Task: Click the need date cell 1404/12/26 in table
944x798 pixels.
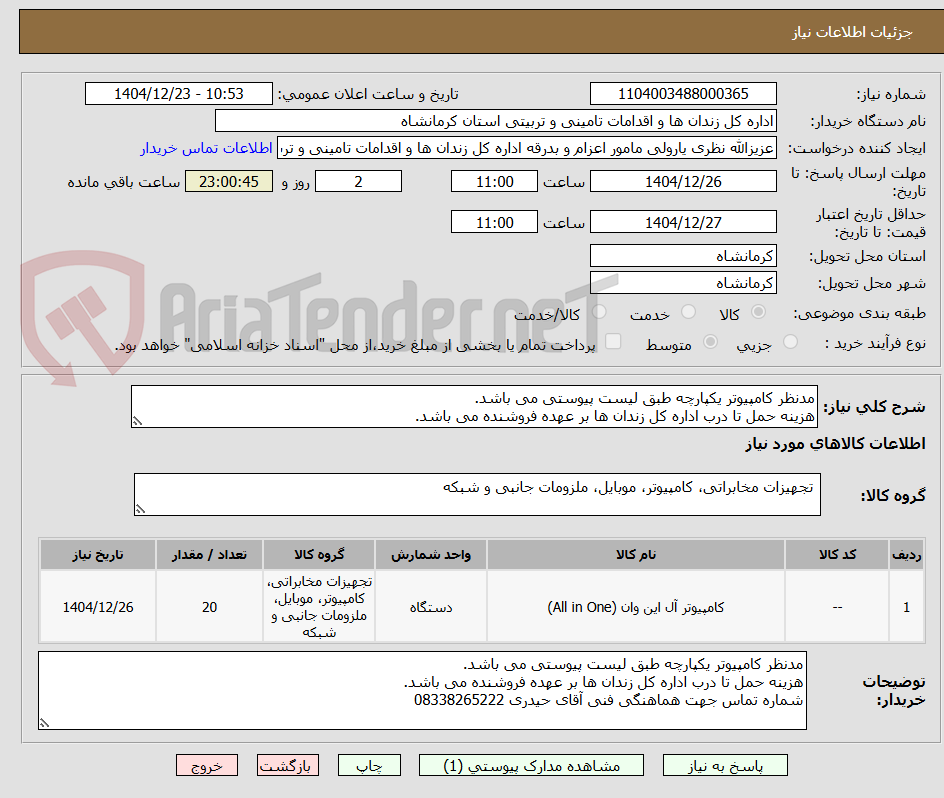Action: click(98, 607)
